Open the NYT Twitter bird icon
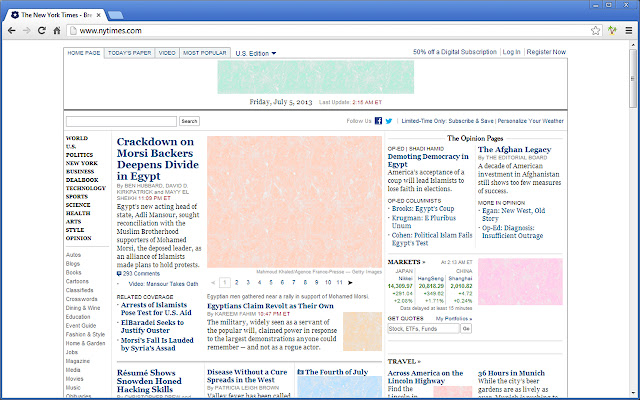The height and width of the screenshot is (400, 640). coord(389,121)
